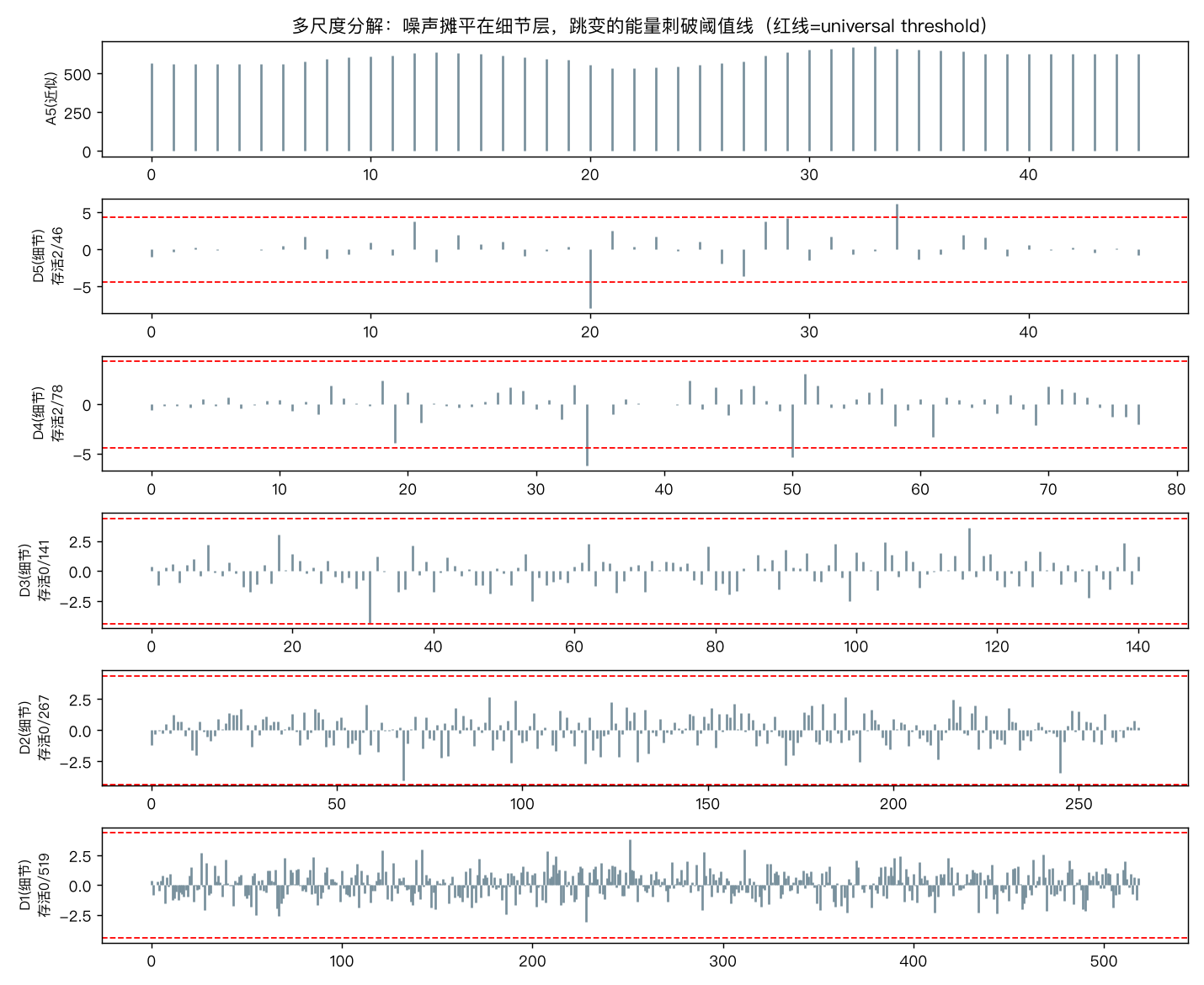Click the x-tick 400 under the D1 plot

[914, 961]
